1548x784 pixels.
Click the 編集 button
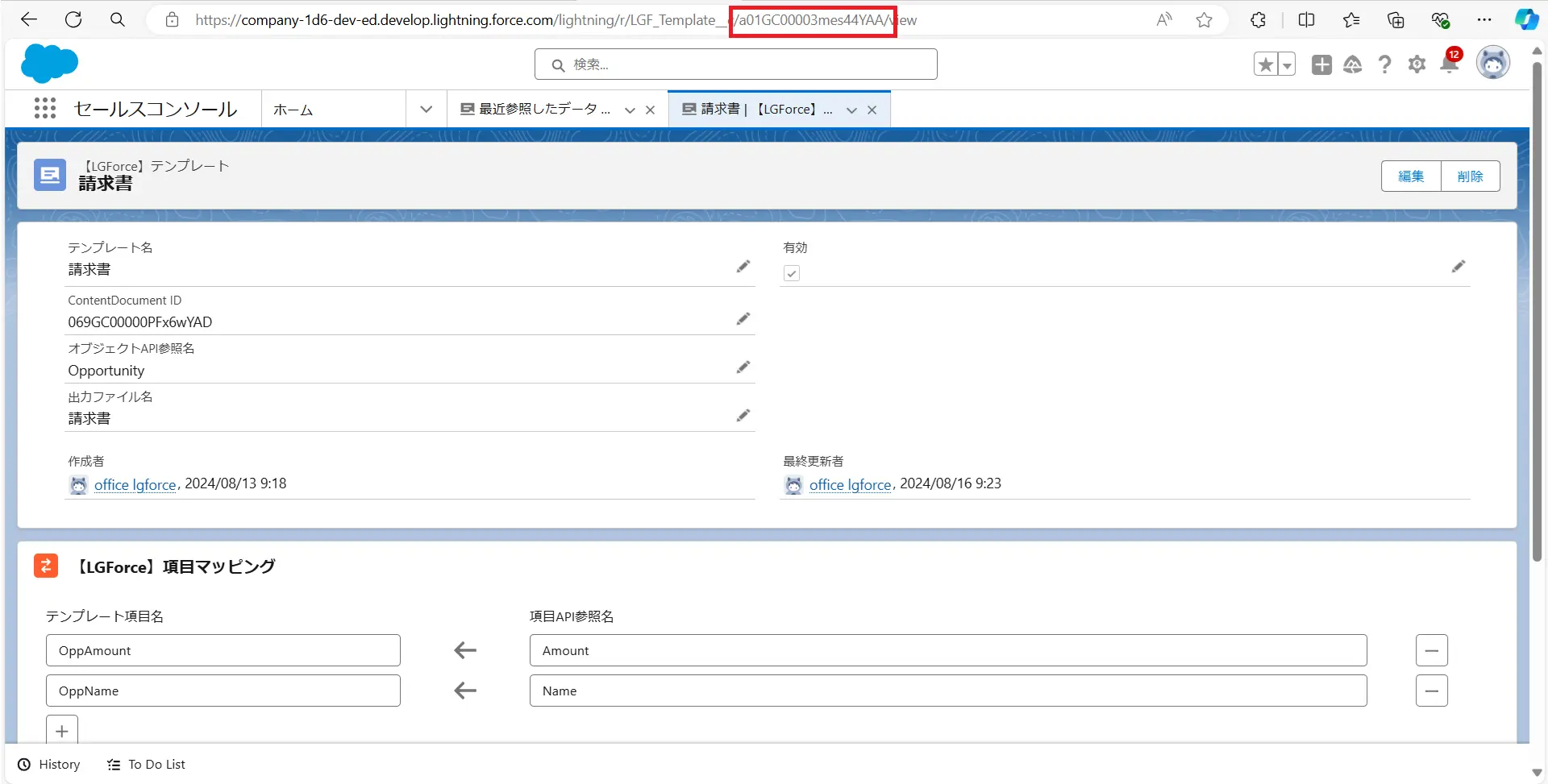tap(1410, 176)
